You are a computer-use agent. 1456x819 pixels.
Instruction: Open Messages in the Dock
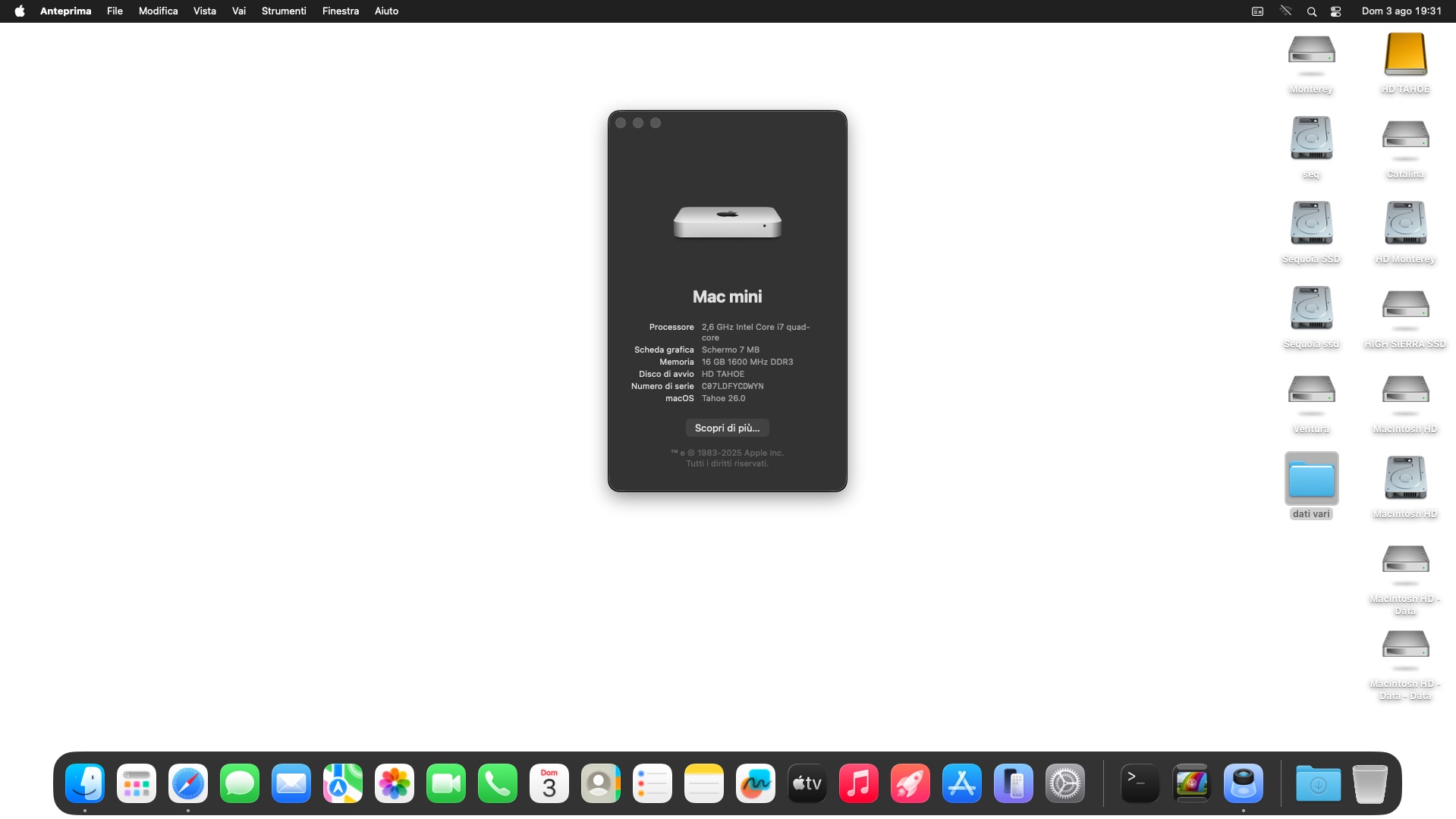240,783
